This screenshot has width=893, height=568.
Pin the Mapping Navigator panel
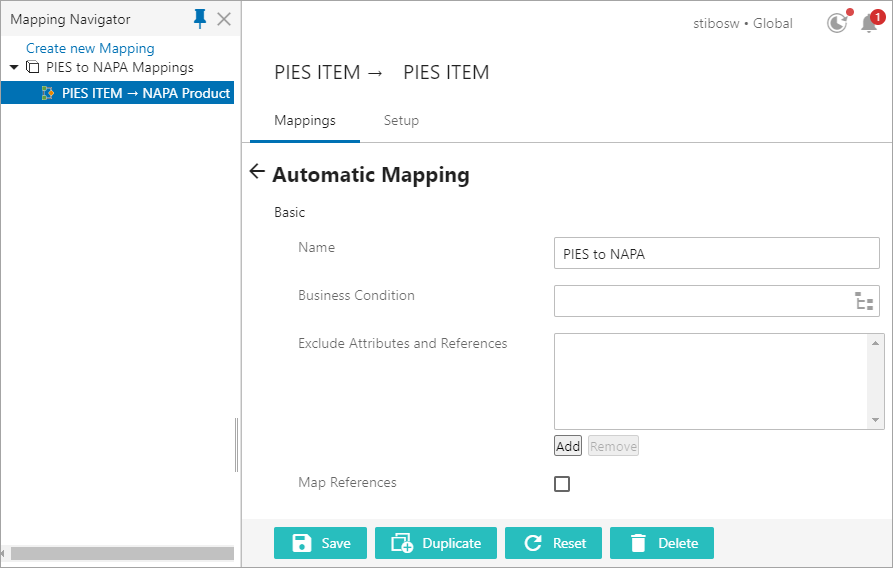click(200, 19)
